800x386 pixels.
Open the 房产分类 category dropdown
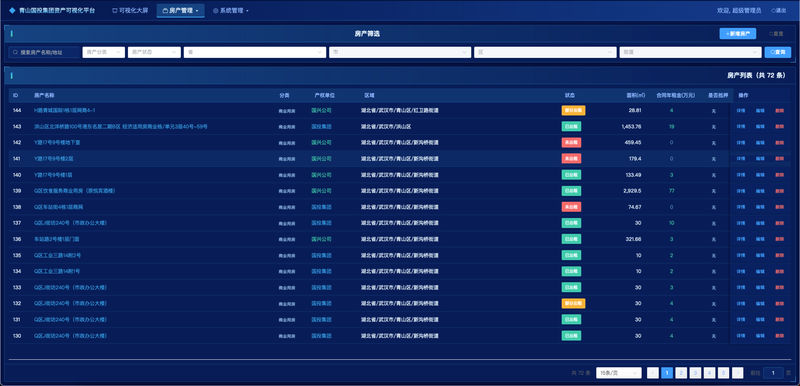pyautogui.click(x=104, y=53)
